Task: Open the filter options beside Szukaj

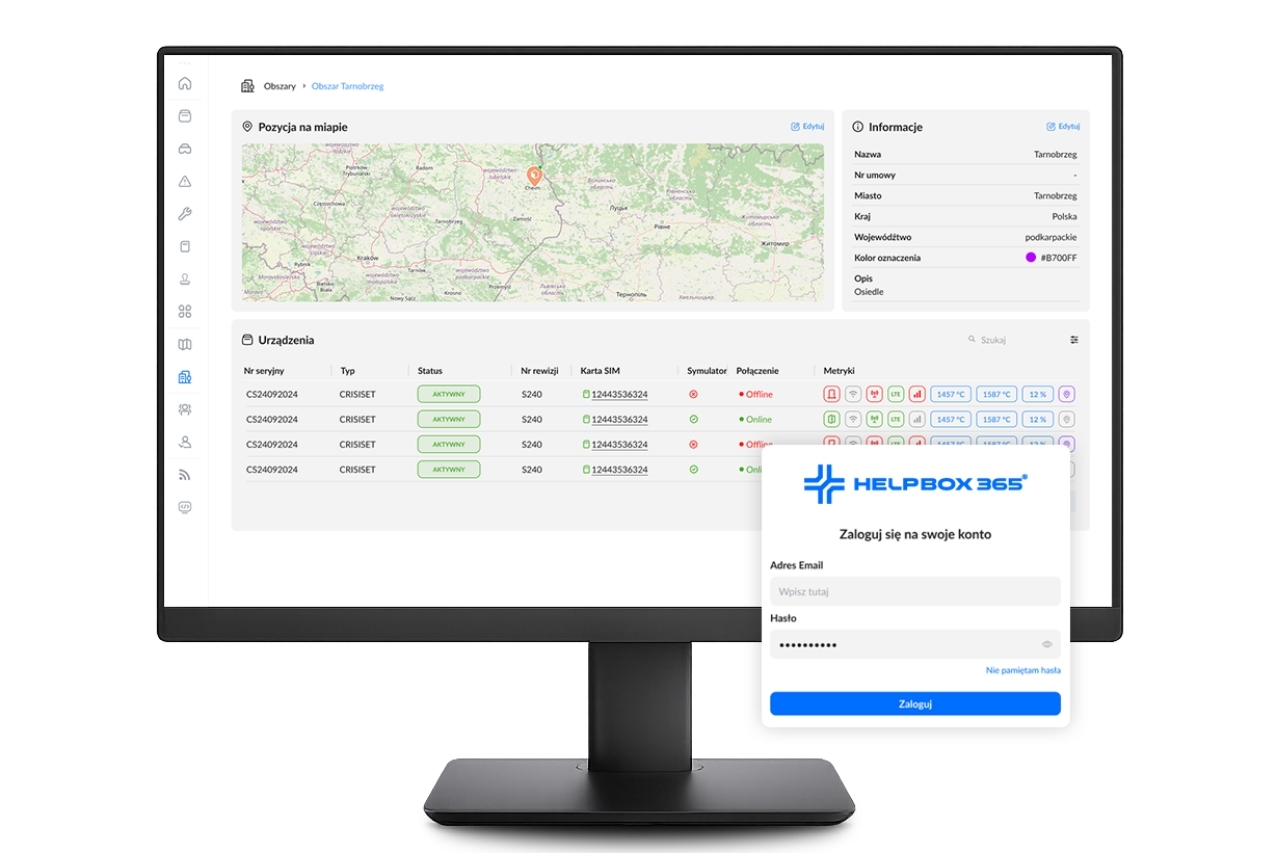Action: [1073, 339]
